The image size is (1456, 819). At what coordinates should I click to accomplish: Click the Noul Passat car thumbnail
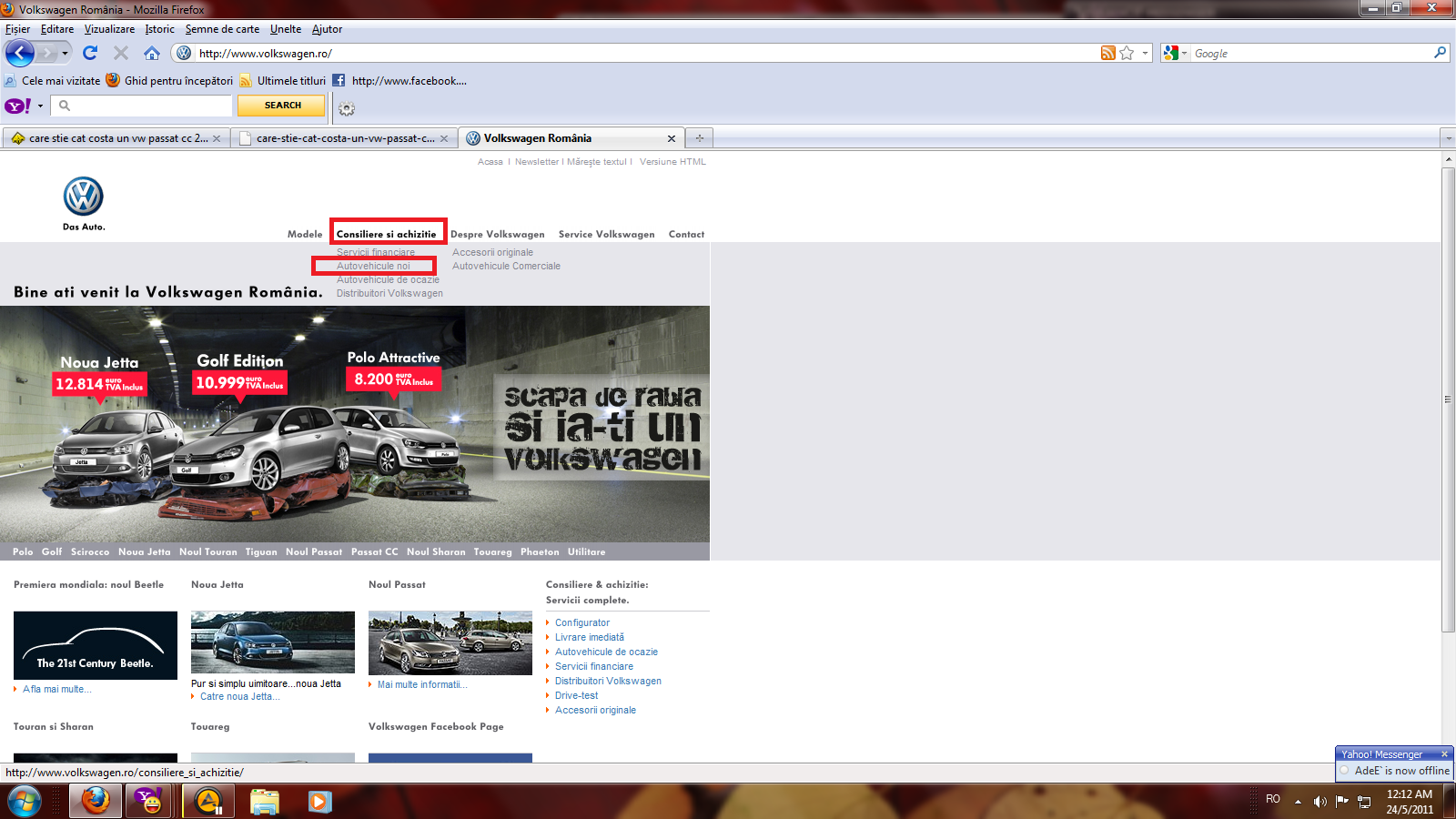450,642
